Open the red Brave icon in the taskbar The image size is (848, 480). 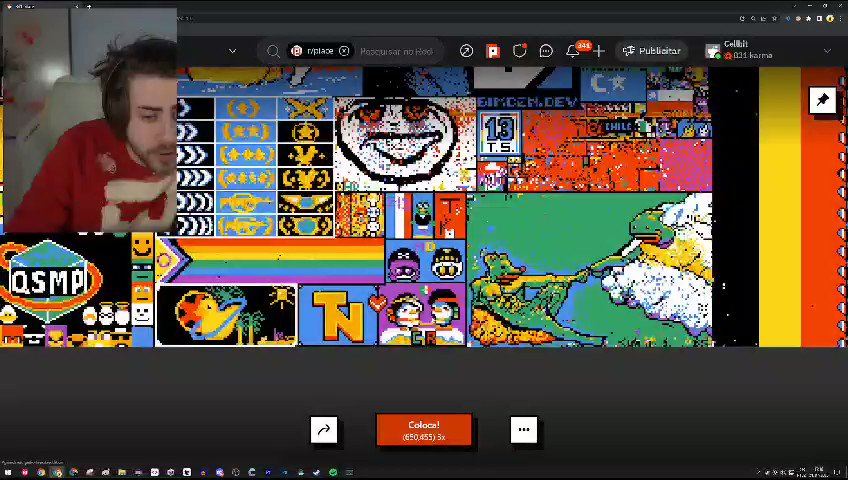tap(25, 472)
